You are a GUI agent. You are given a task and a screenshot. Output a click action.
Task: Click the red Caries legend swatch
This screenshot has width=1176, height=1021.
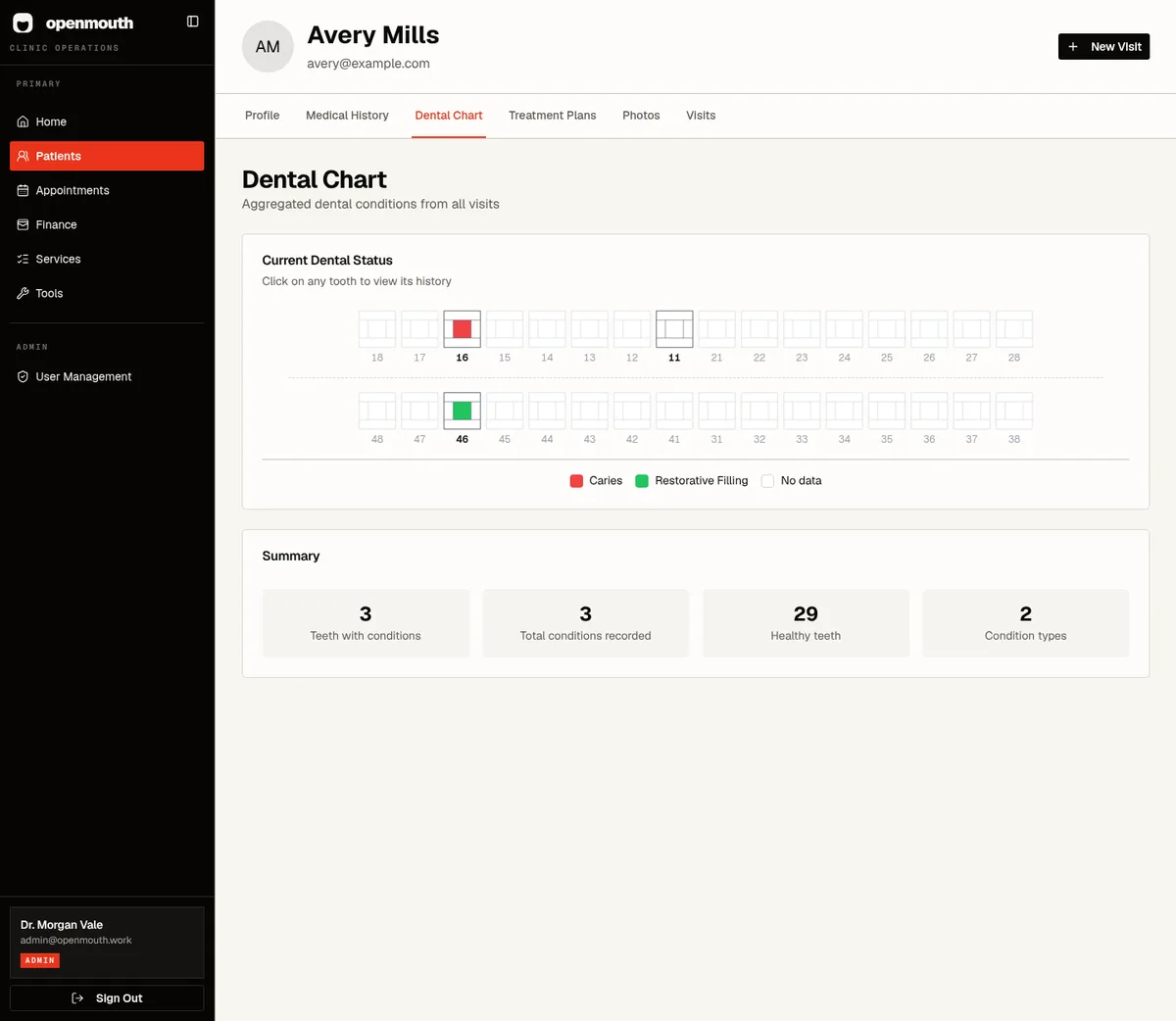(x=576, y=481)
